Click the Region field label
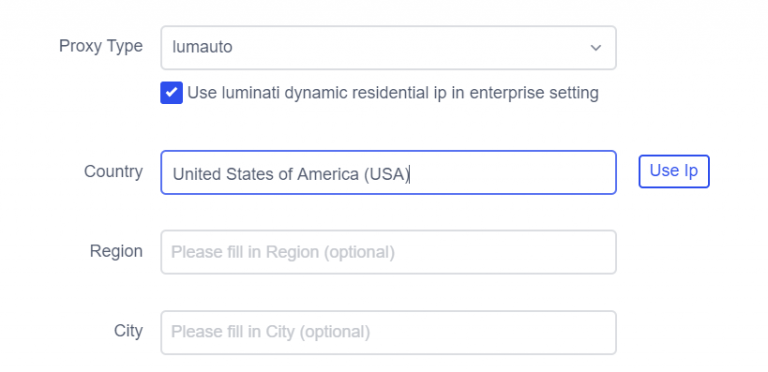 (x=116, y=251)
